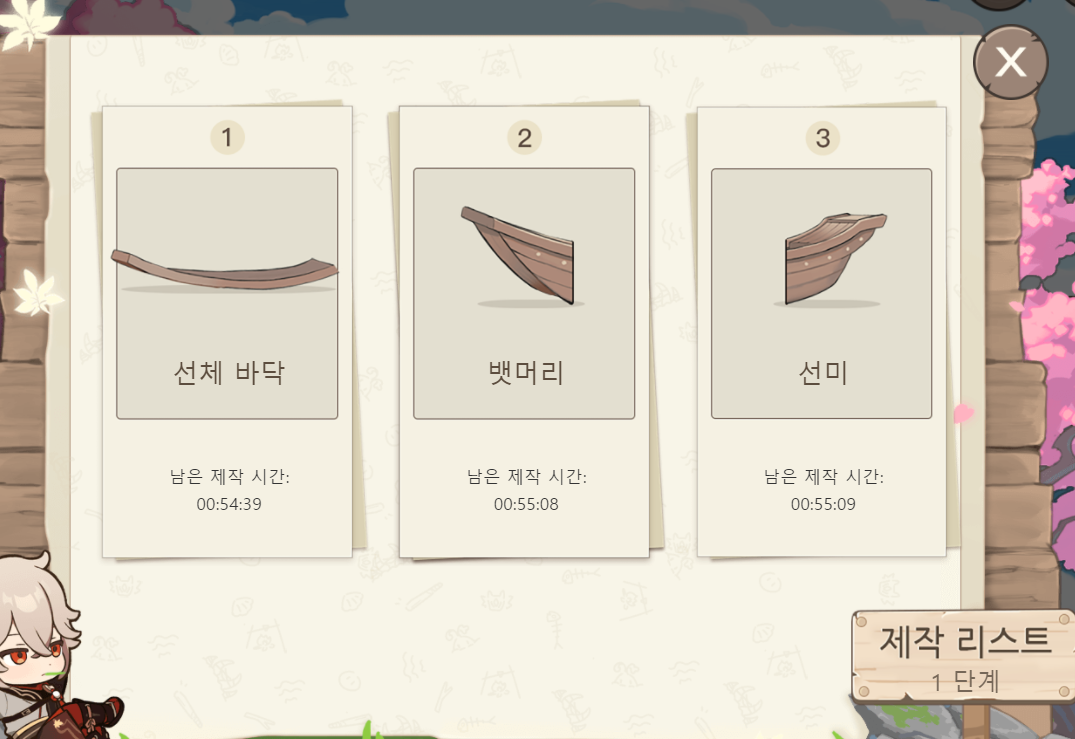Click the 선체 바닥 label text
This screenshot has height=739, width=1075.
pos(228,373)
